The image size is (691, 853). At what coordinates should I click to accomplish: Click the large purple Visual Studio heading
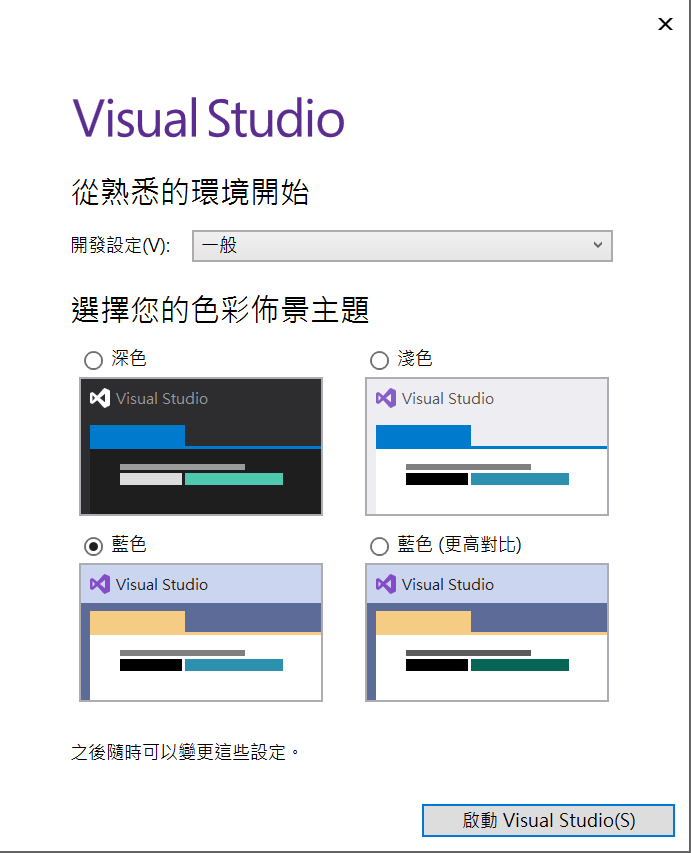(208, 119)
